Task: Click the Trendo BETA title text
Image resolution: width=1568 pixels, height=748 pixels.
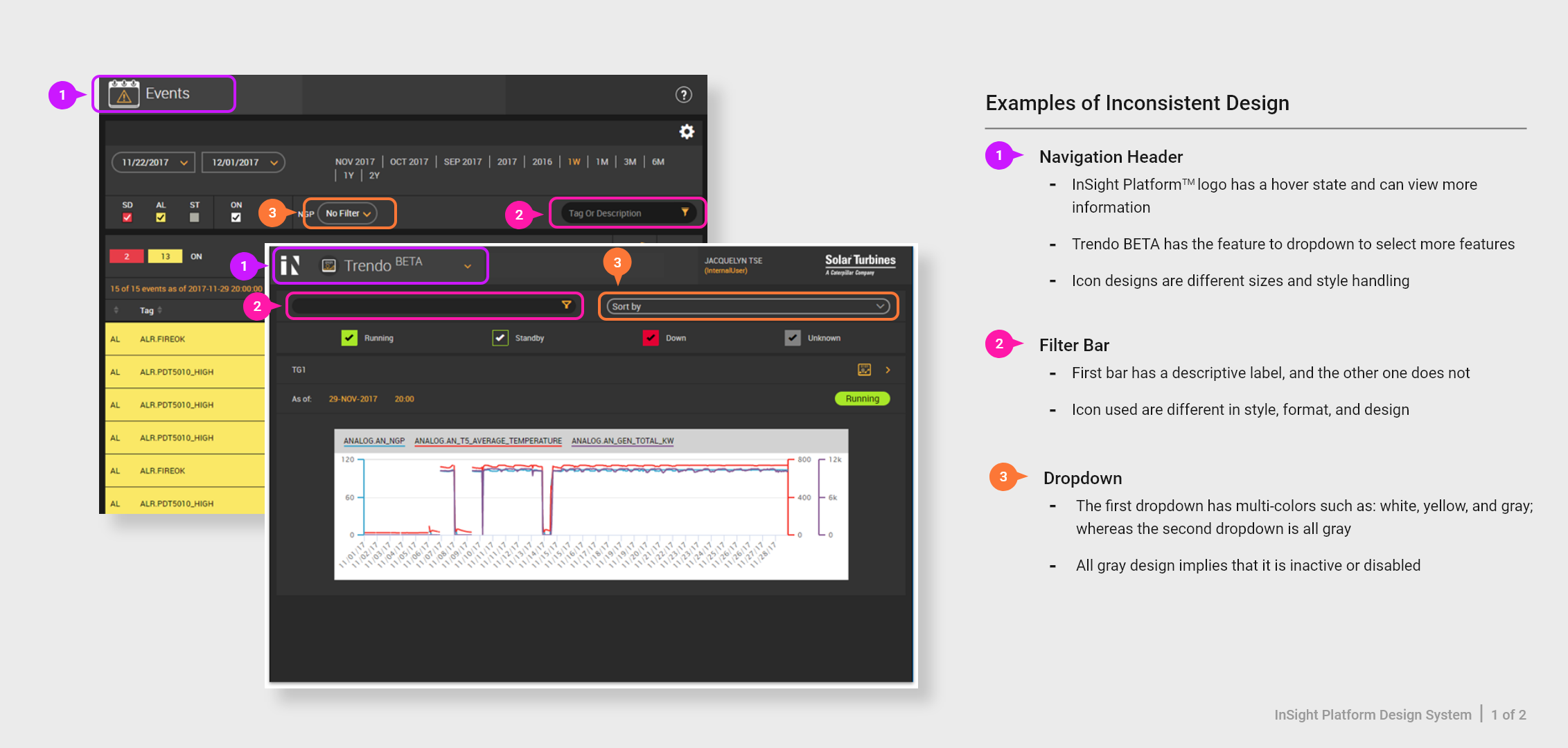Action: coord(383,265)
